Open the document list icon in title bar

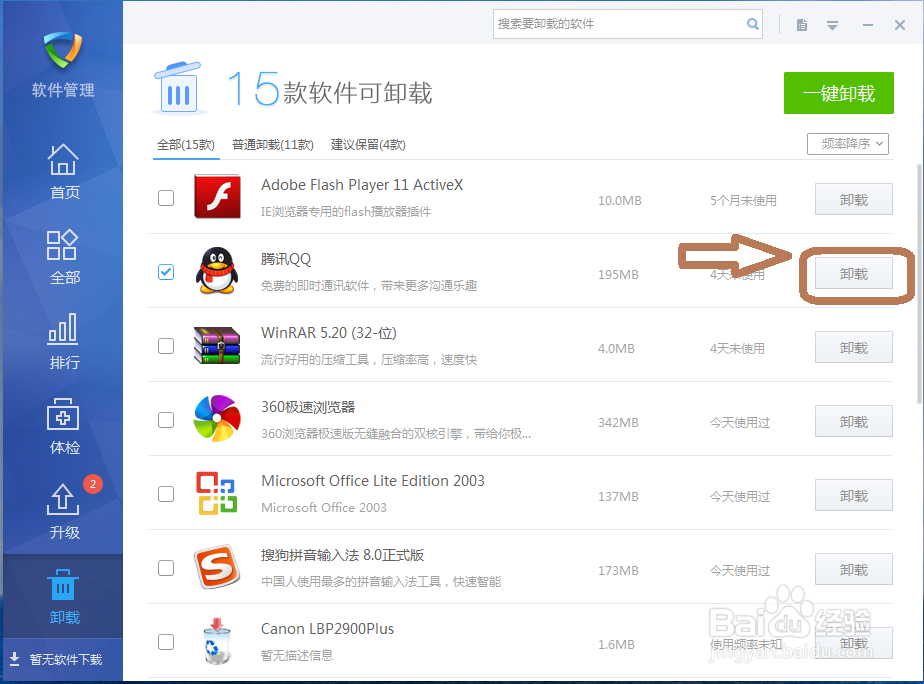pyautogui.click(x=801, y=25)
